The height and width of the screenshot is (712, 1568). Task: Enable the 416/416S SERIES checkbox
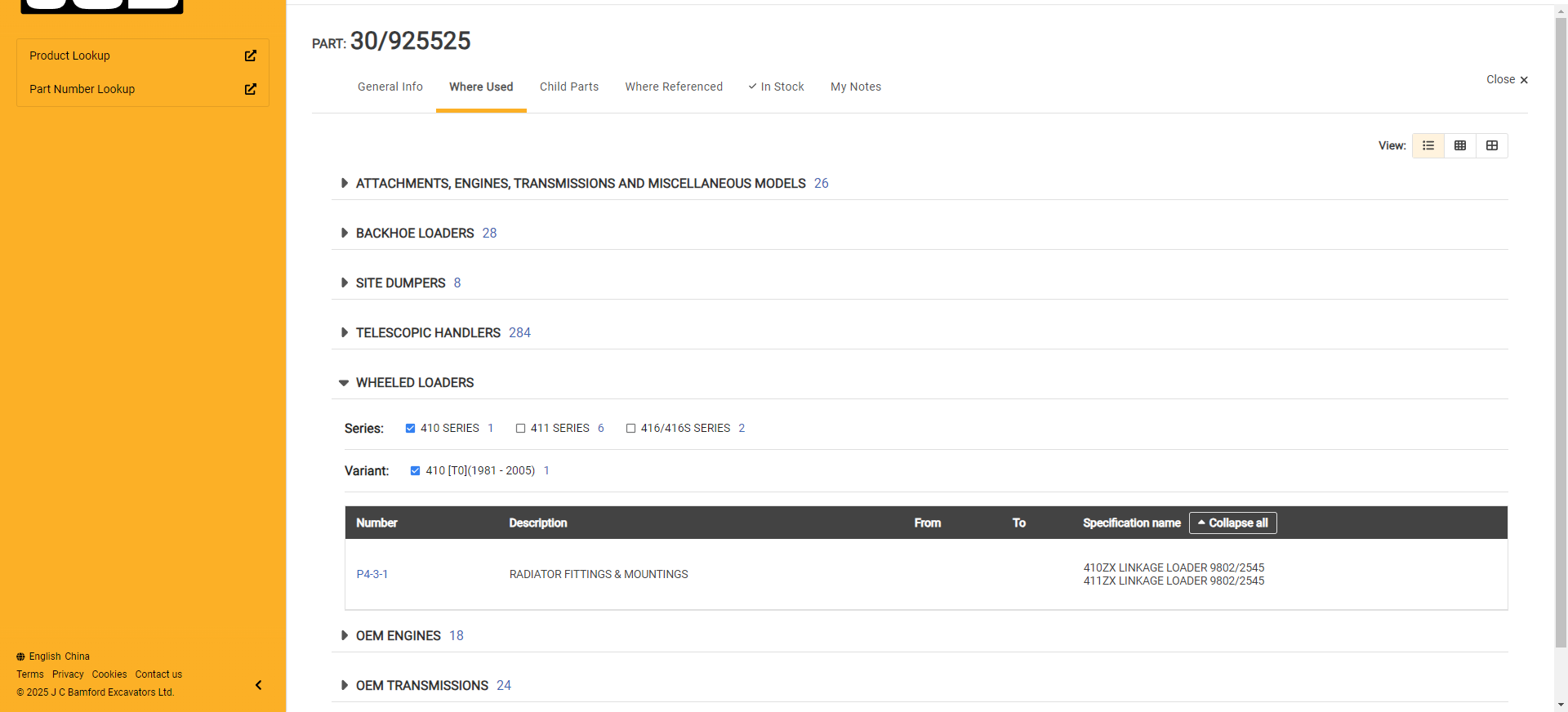630,429
